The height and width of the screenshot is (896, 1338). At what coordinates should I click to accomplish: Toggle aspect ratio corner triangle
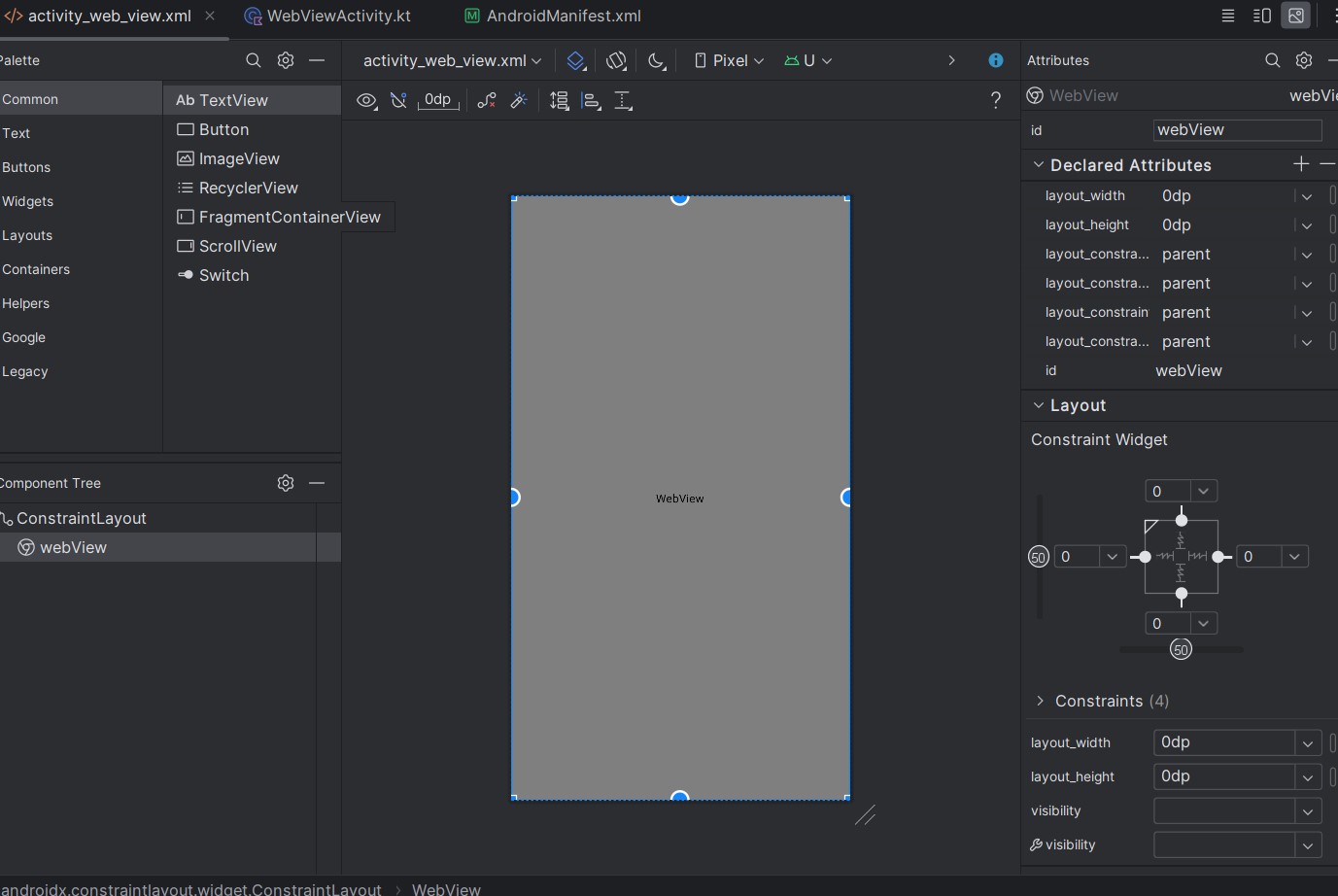click(1151, 527)
